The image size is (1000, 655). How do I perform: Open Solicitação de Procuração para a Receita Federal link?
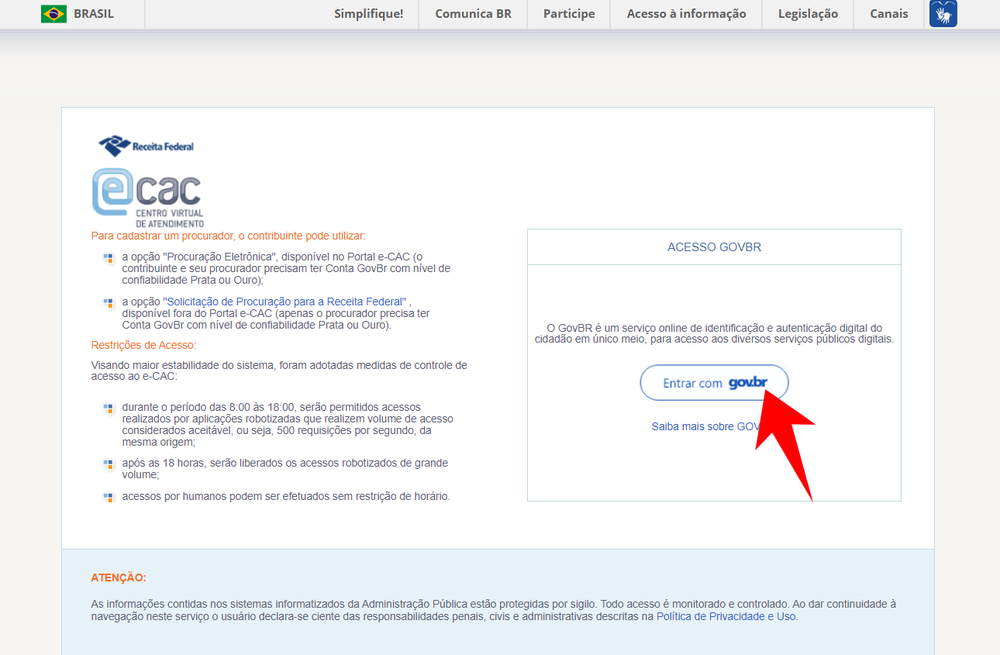(x=284, y=302)
